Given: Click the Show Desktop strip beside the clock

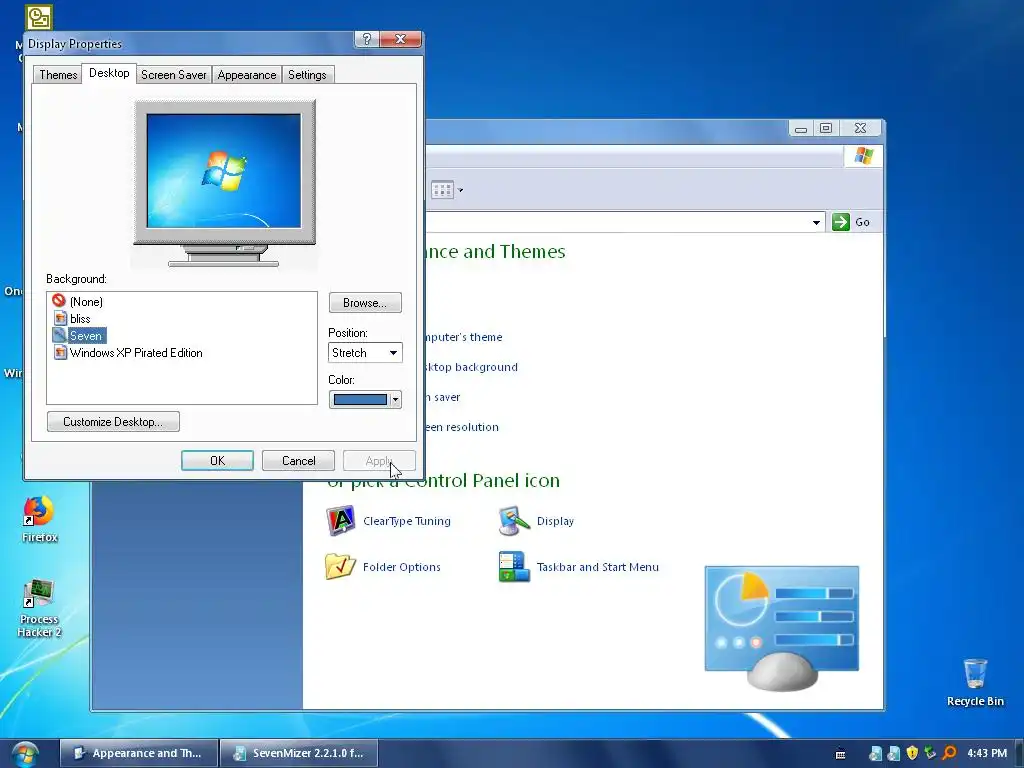Looking at the screenshot, I should coord(1019,753).
